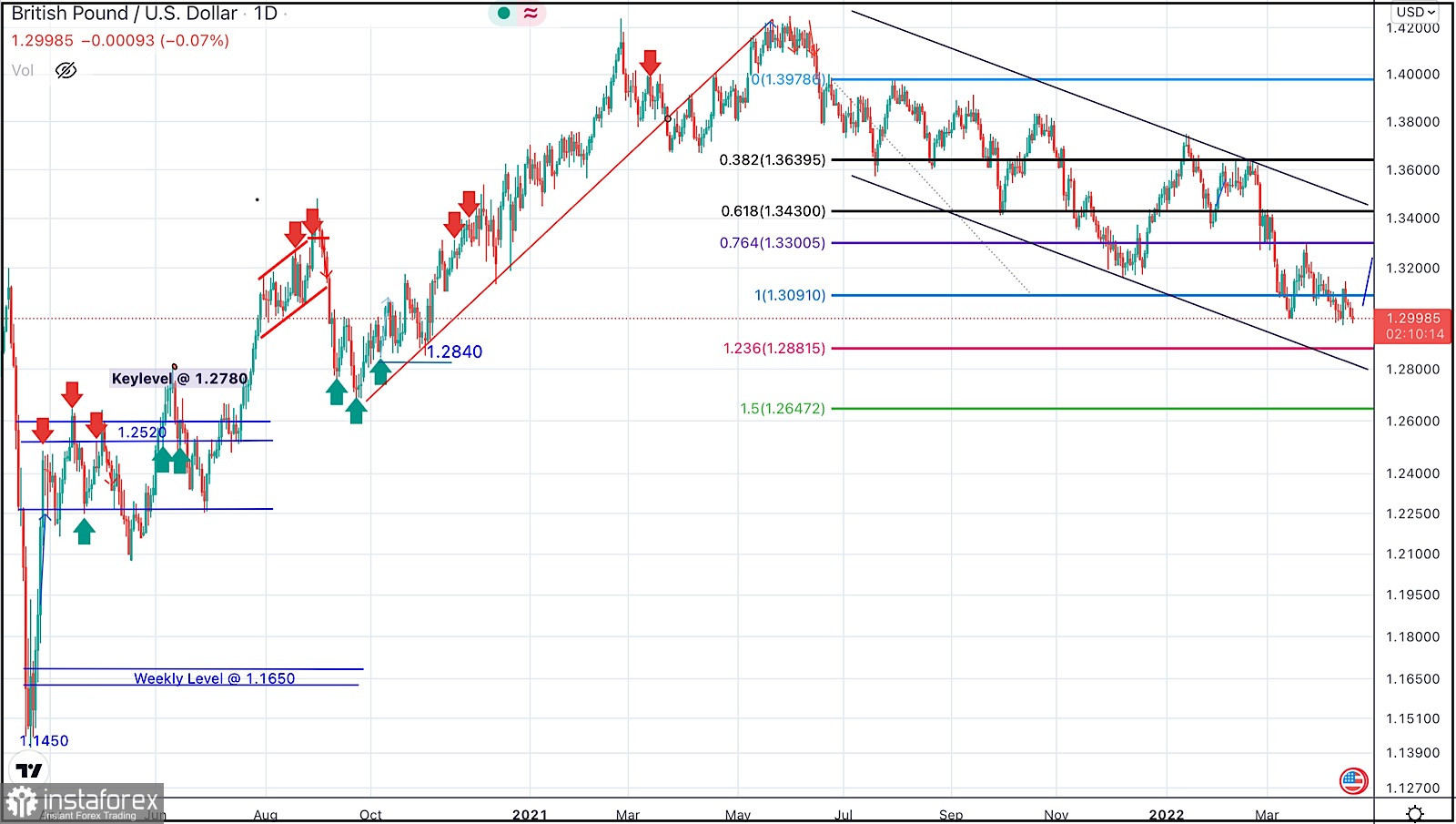Image resolution: width=1456 pixels, height=824 pixels.
Task: Click the pink approximate-data icon
Action: click(x=531, y=13)
